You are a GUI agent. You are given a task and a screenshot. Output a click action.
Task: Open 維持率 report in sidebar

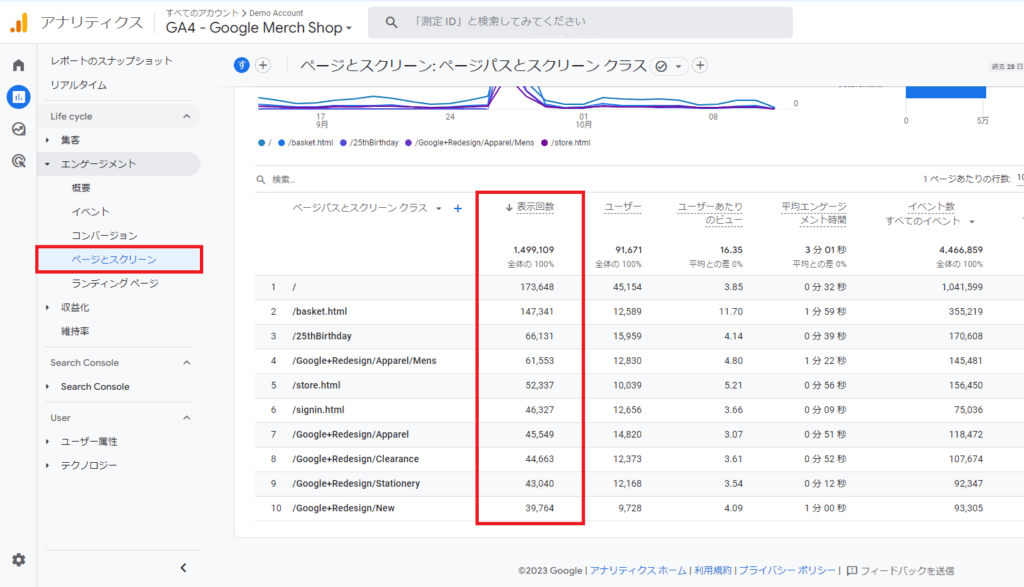[x=75, y=332]
